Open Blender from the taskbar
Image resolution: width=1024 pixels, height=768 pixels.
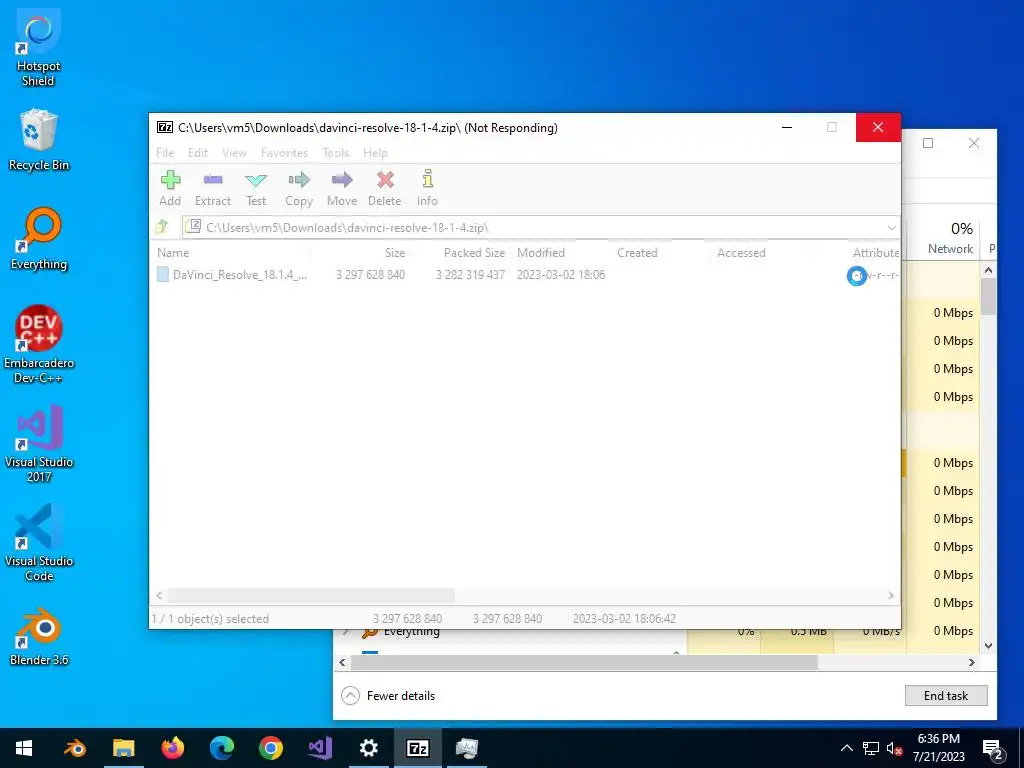pyautogui.click(x=74, y=748)
